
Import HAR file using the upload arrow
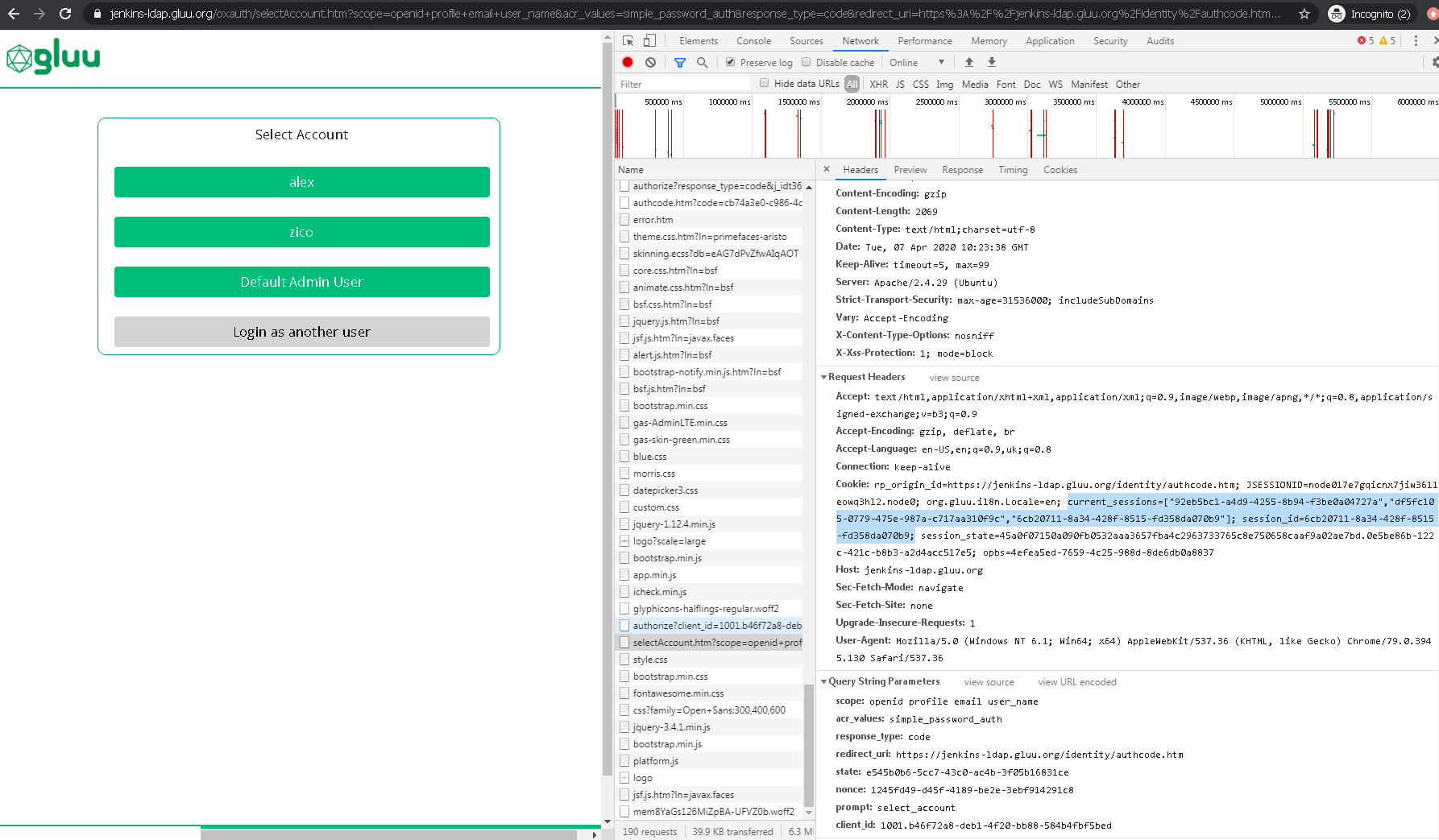[968, 62]
